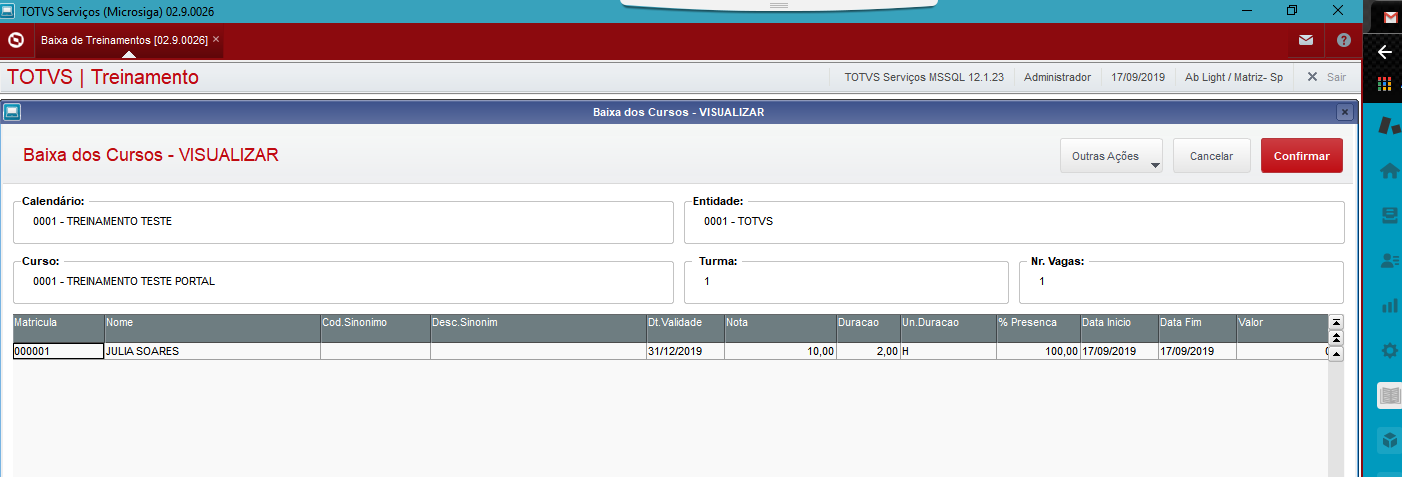Click the Data Fim column header
Image resolution: width=1402 pixels, height=477 pixels.
pos(1197,328)
